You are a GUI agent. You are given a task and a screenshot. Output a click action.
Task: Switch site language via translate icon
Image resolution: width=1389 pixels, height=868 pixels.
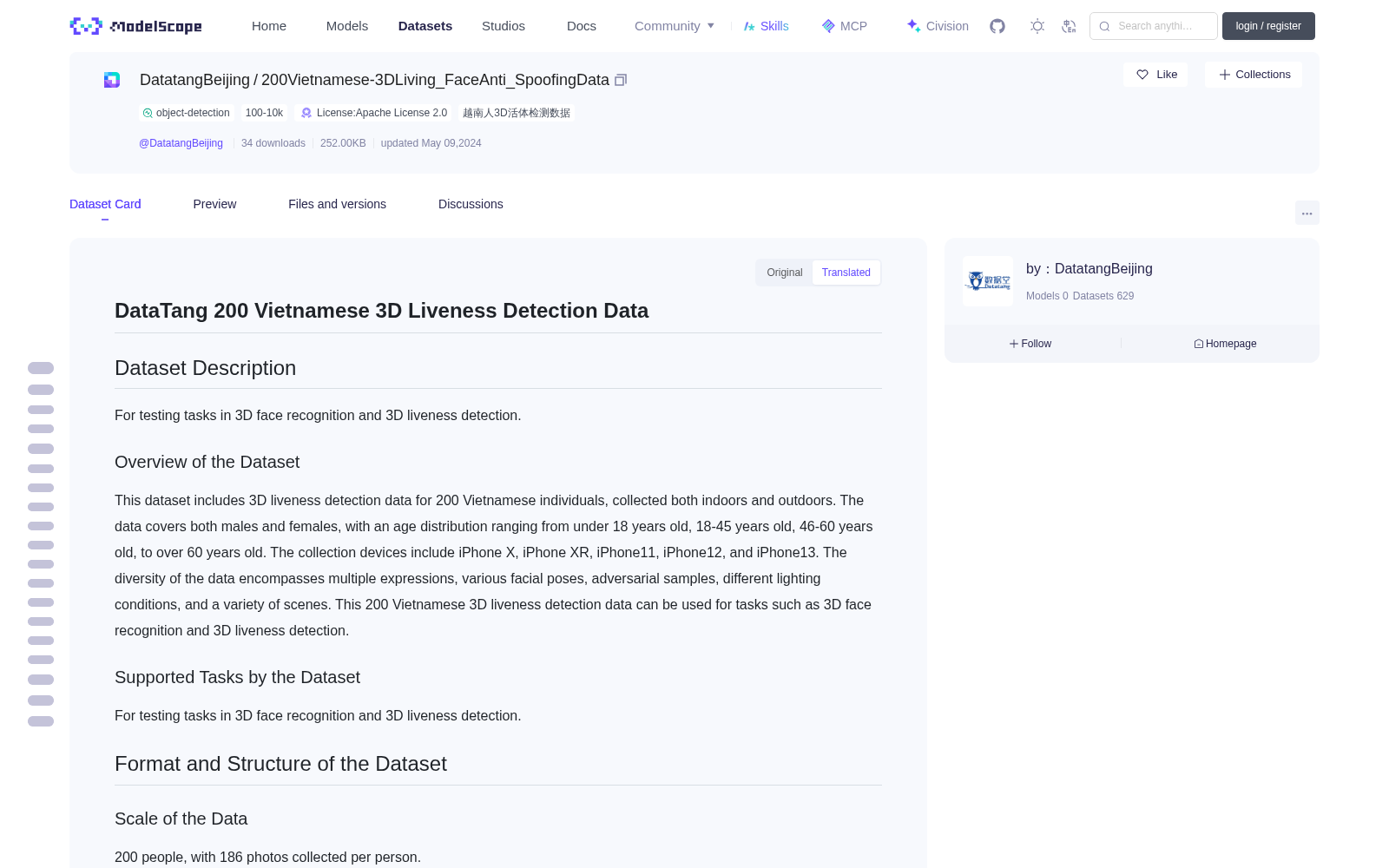coord(1069,26)
